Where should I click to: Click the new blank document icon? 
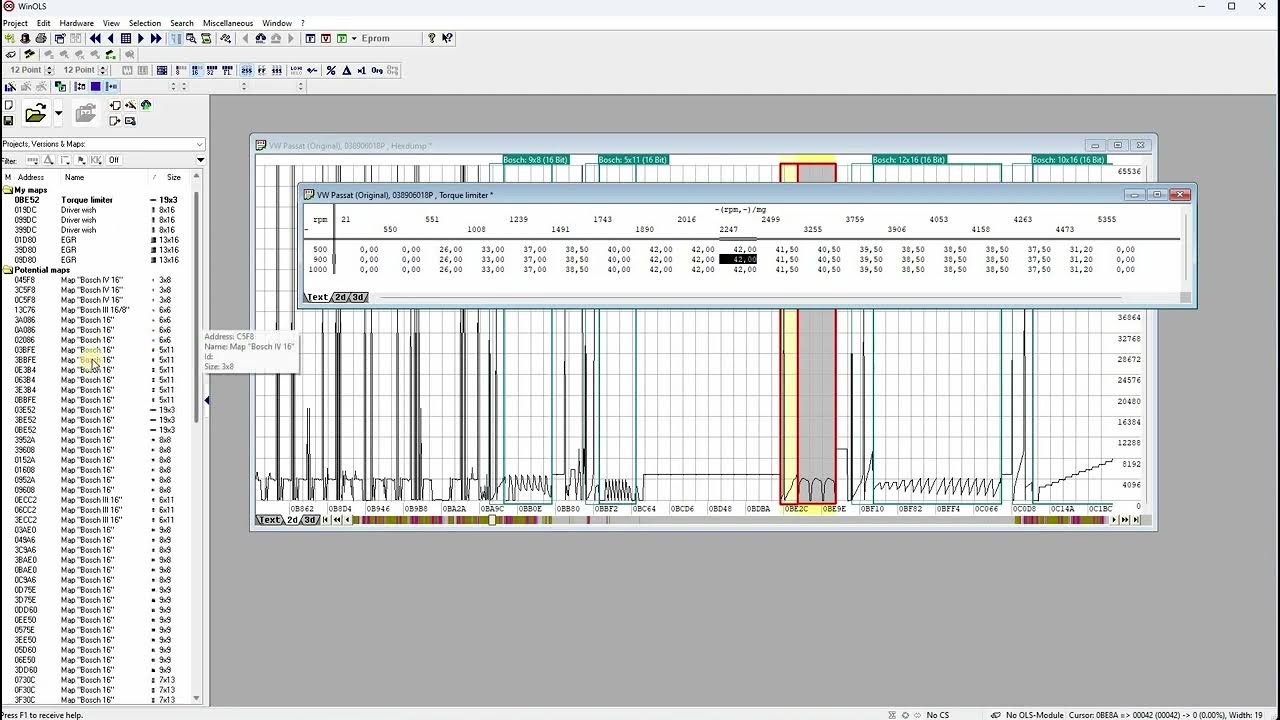9,105
